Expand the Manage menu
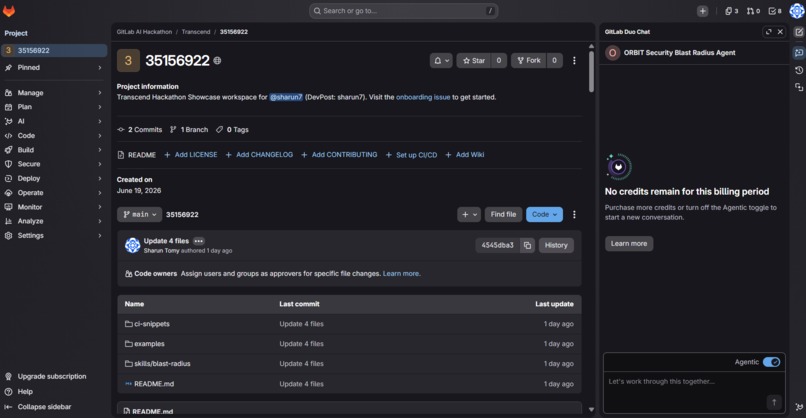Viewport: 806px width, 418px height. [53, 93]
